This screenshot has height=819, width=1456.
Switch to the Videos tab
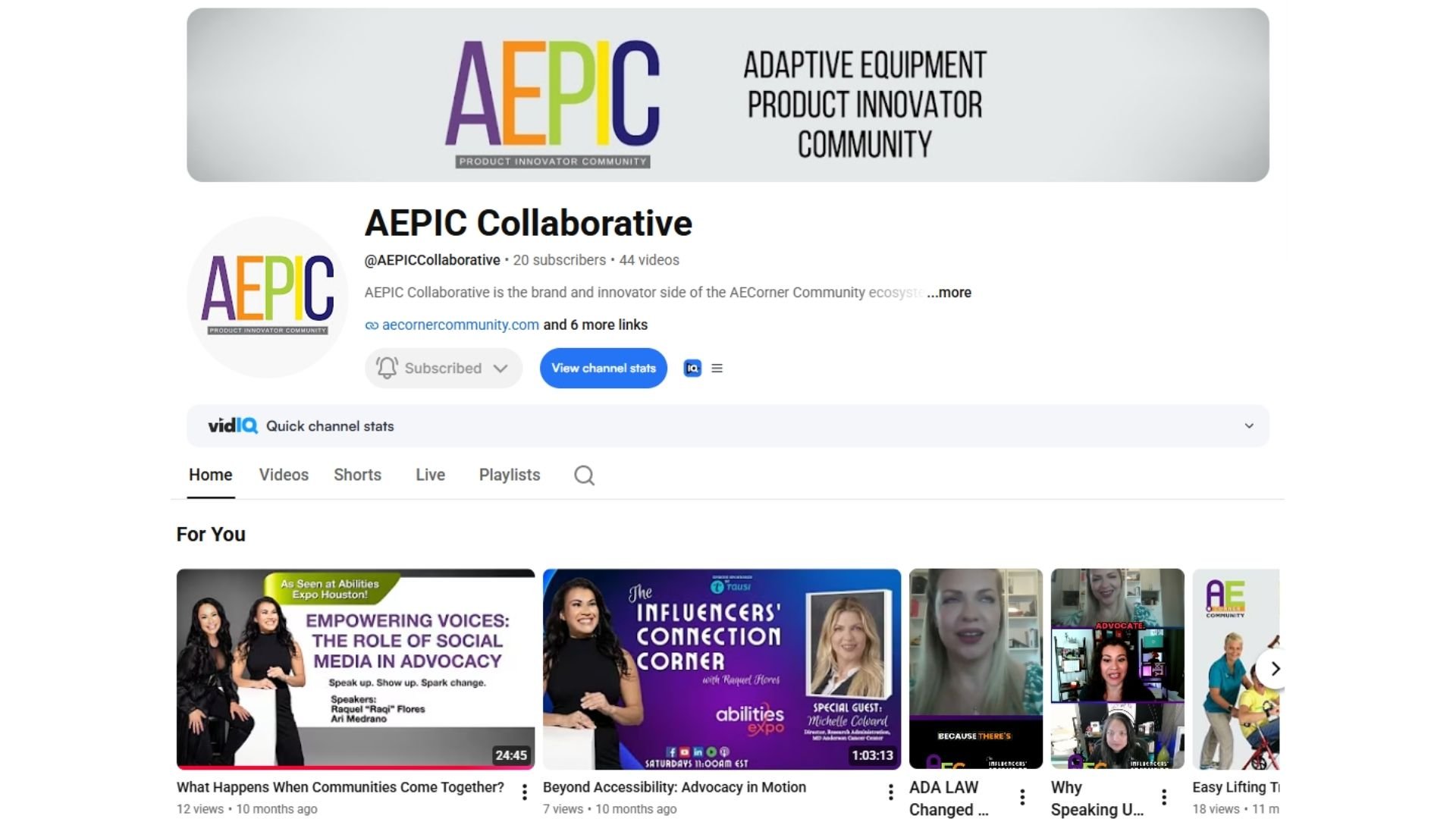coord(284,475)
